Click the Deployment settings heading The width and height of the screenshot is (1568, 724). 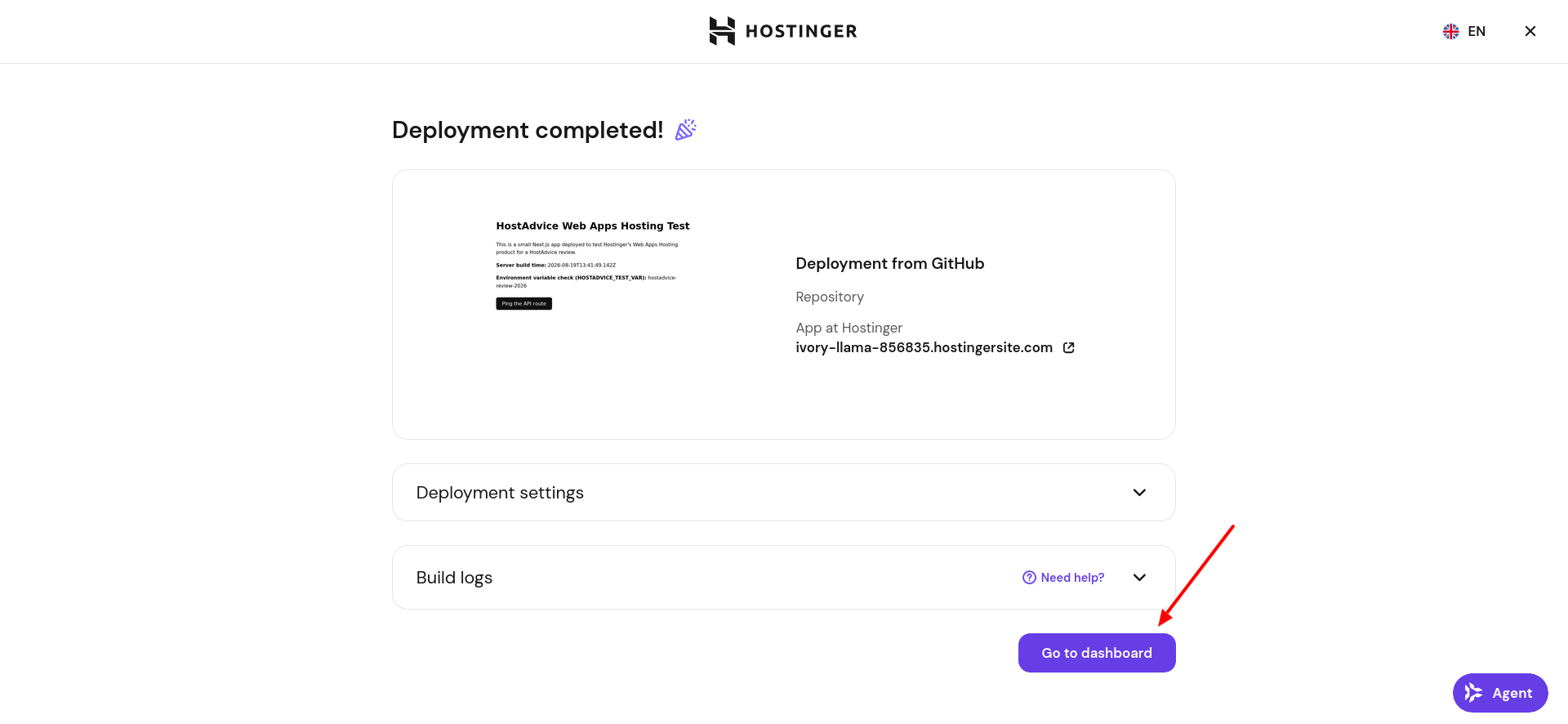(500, 493)
